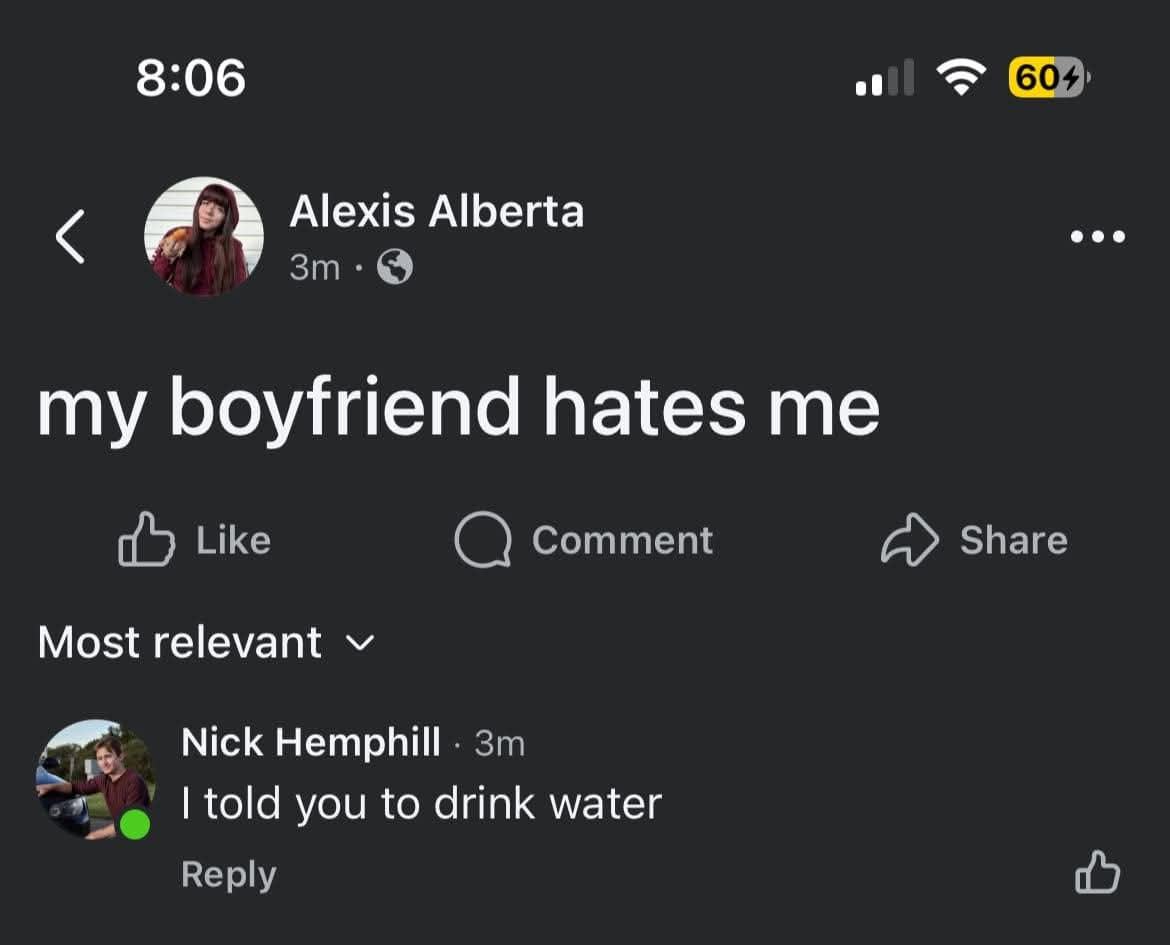
Task: Tap the share arrow icon
Action: (x=909, y=540)
